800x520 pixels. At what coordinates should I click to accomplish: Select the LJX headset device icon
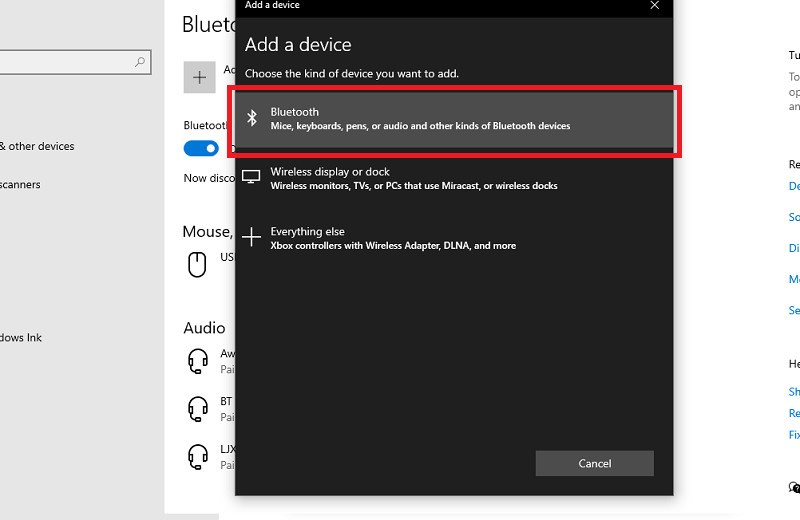tap(198, 457)
